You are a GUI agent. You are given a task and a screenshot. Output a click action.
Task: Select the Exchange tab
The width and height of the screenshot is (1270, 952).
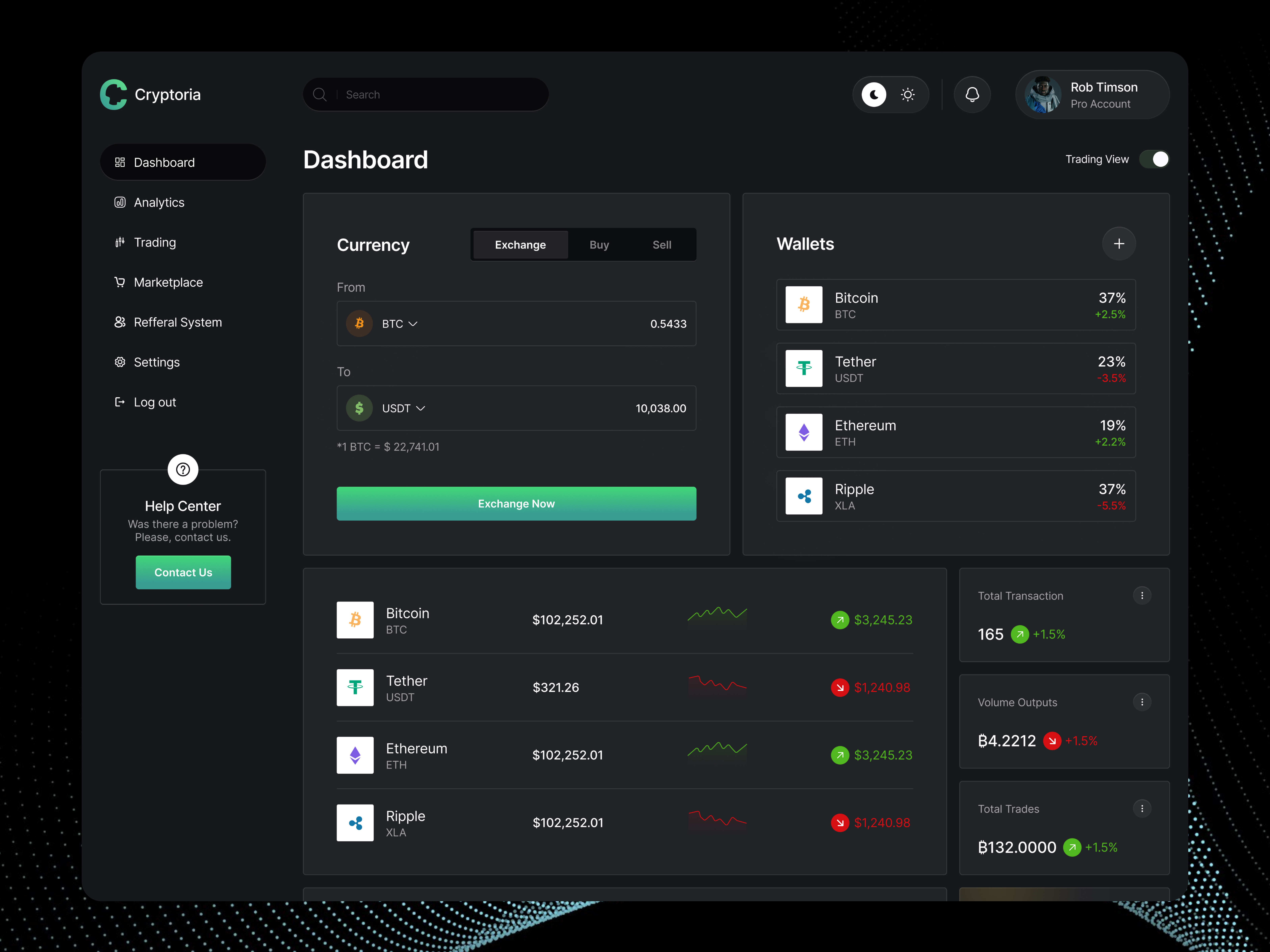[521, 245]
